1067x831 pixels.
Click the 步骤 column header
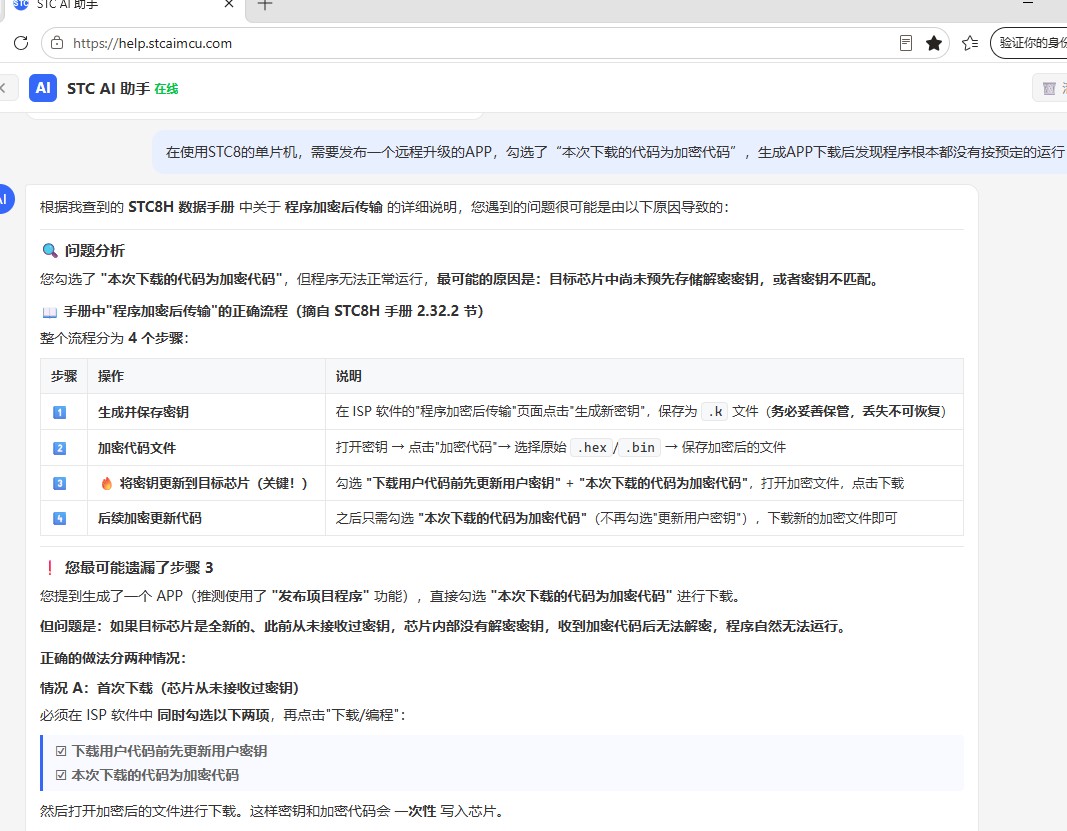[x=64, y=376]
